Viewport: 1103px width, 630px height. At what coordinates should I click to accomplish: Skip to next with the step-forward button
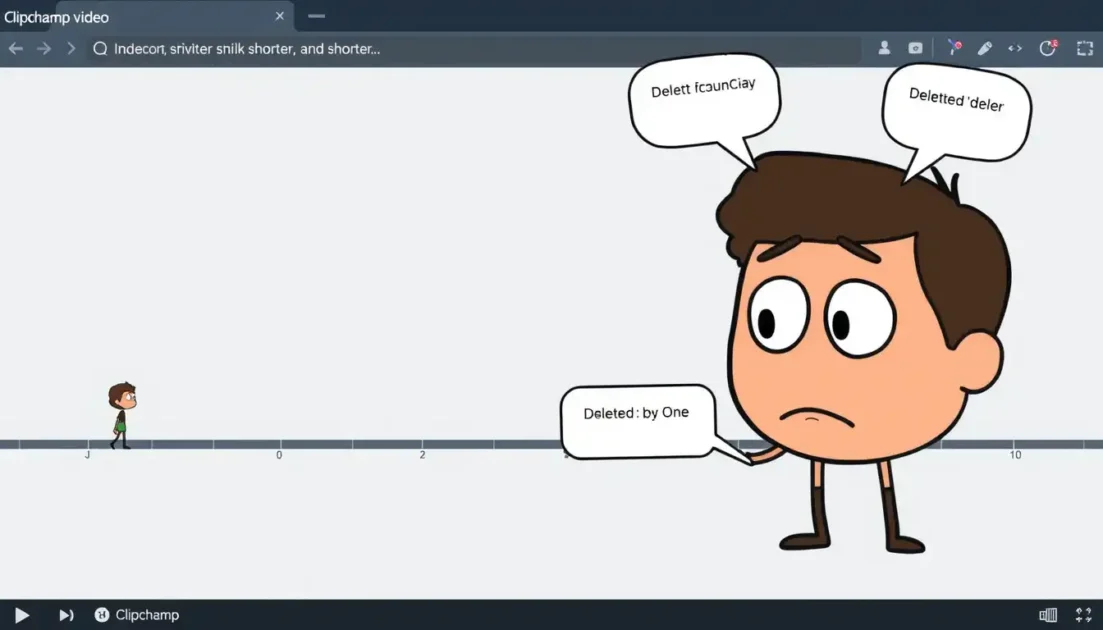click(x=66, y=615)
